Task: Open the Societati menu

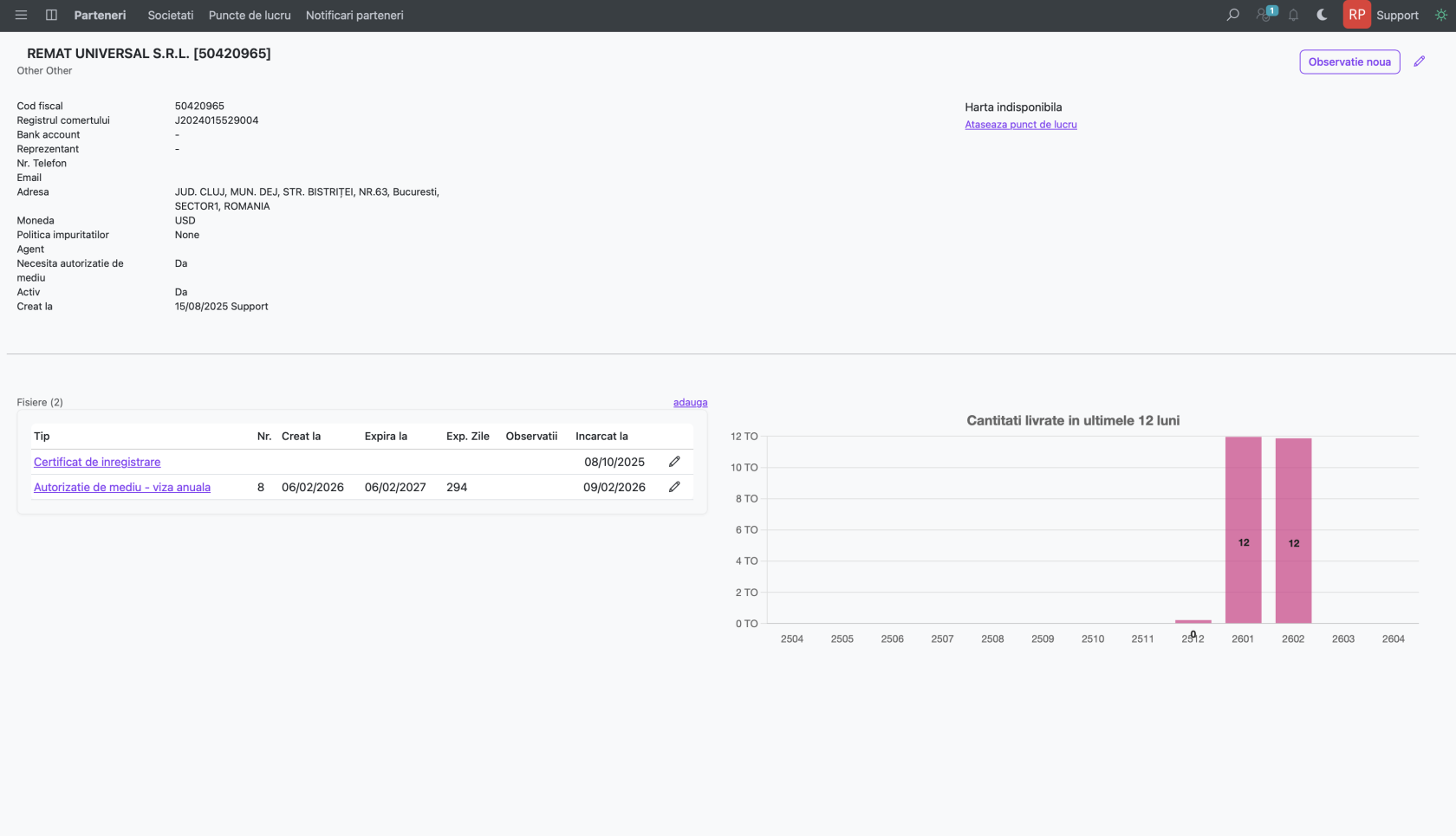Action: coord(171,15)
